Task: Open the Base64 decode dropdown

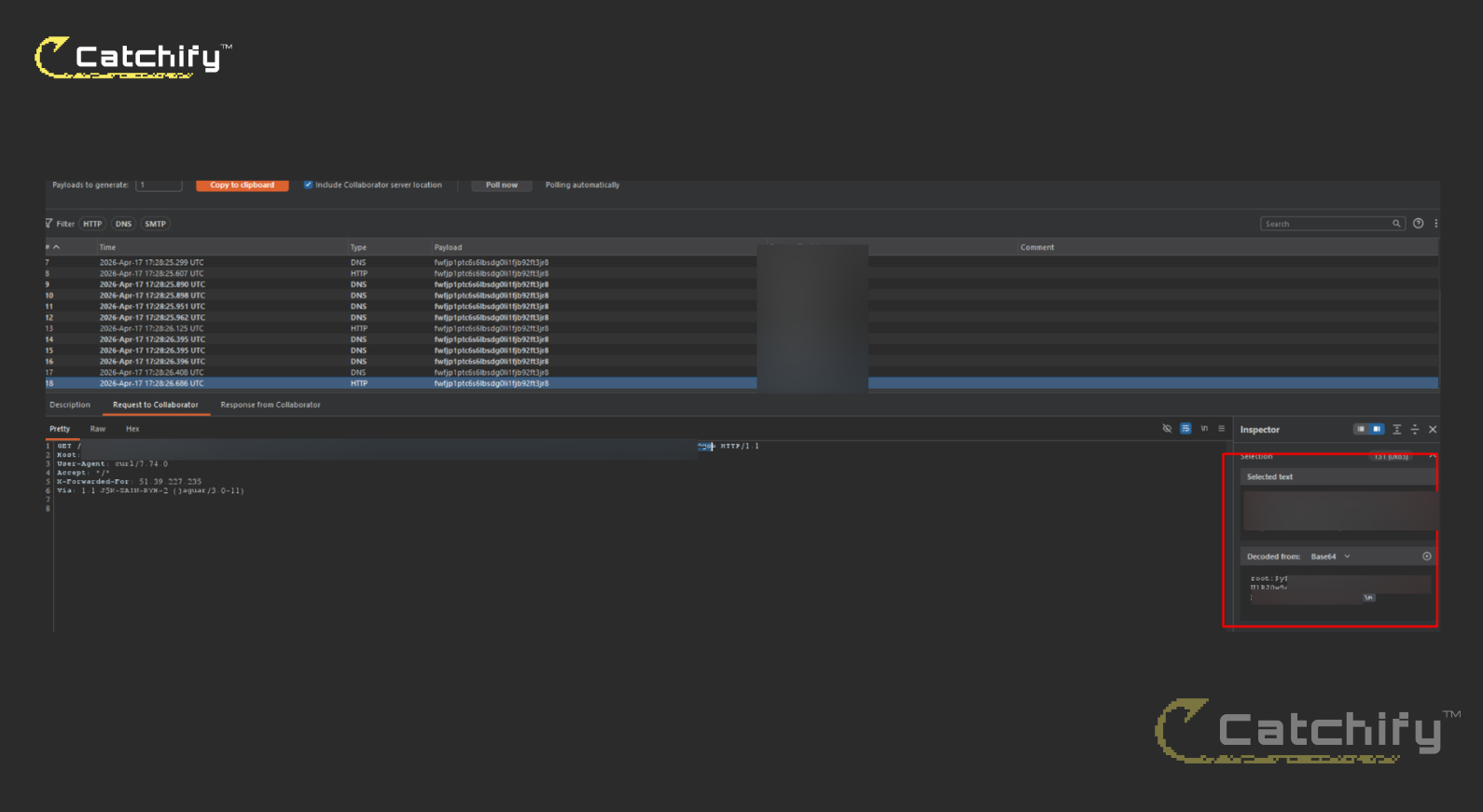Action: point(1330,557)
